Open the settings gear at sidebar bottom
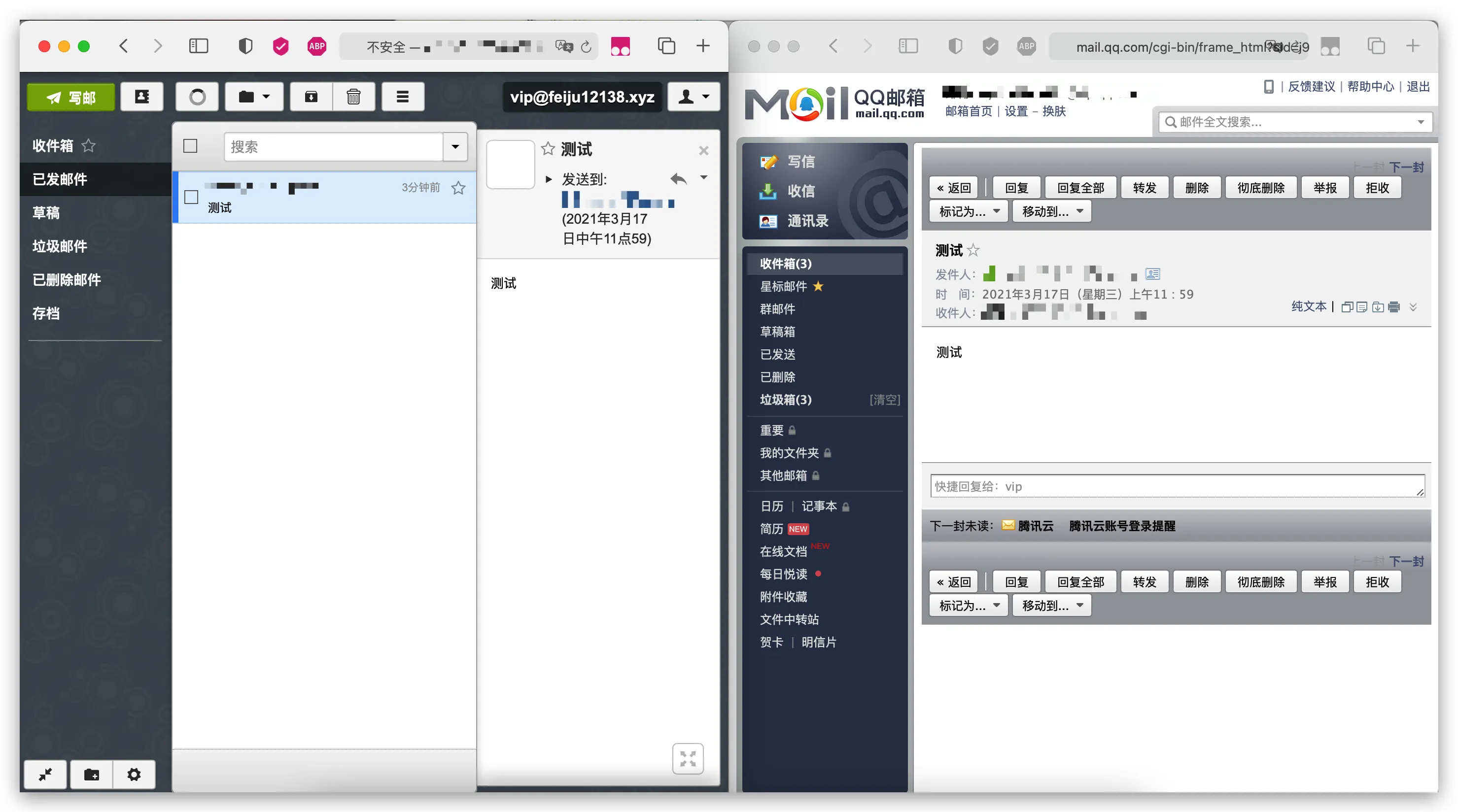The height and width of the screenshot is (812, 1458). (134, 774)
